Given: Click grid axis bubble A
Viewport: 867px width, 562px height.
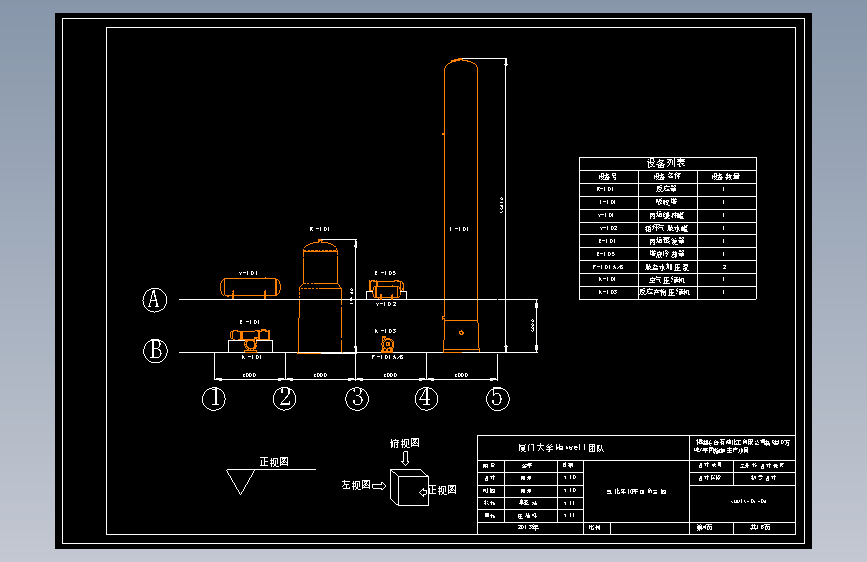Looking at the screenshot, I should 155,300.
